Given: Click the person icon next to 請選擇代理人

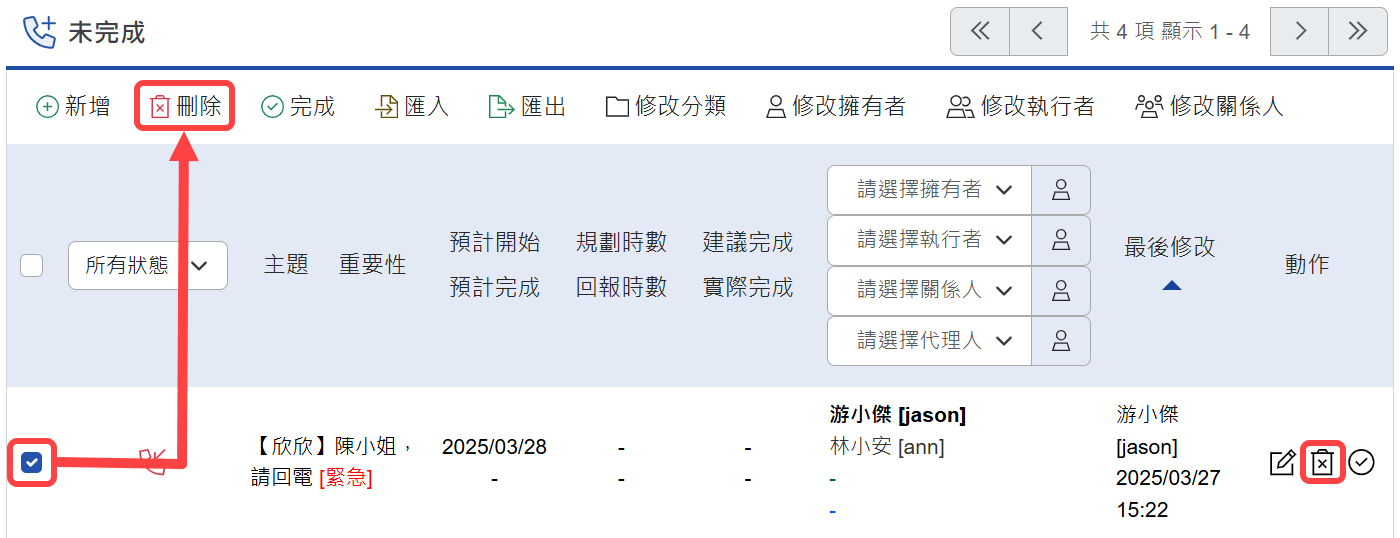Looking at the screenshot, I should point(1061,341).
